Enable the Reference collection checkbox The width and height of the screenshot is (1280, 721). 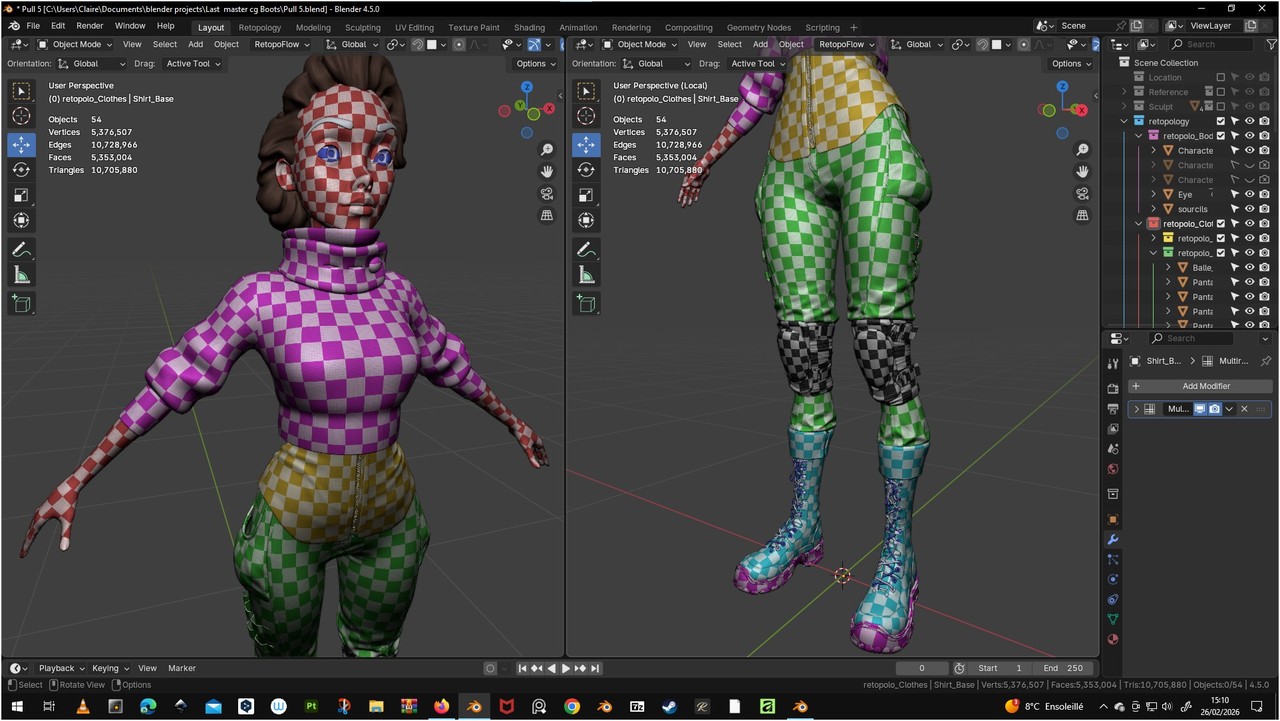pos(1220,92)
